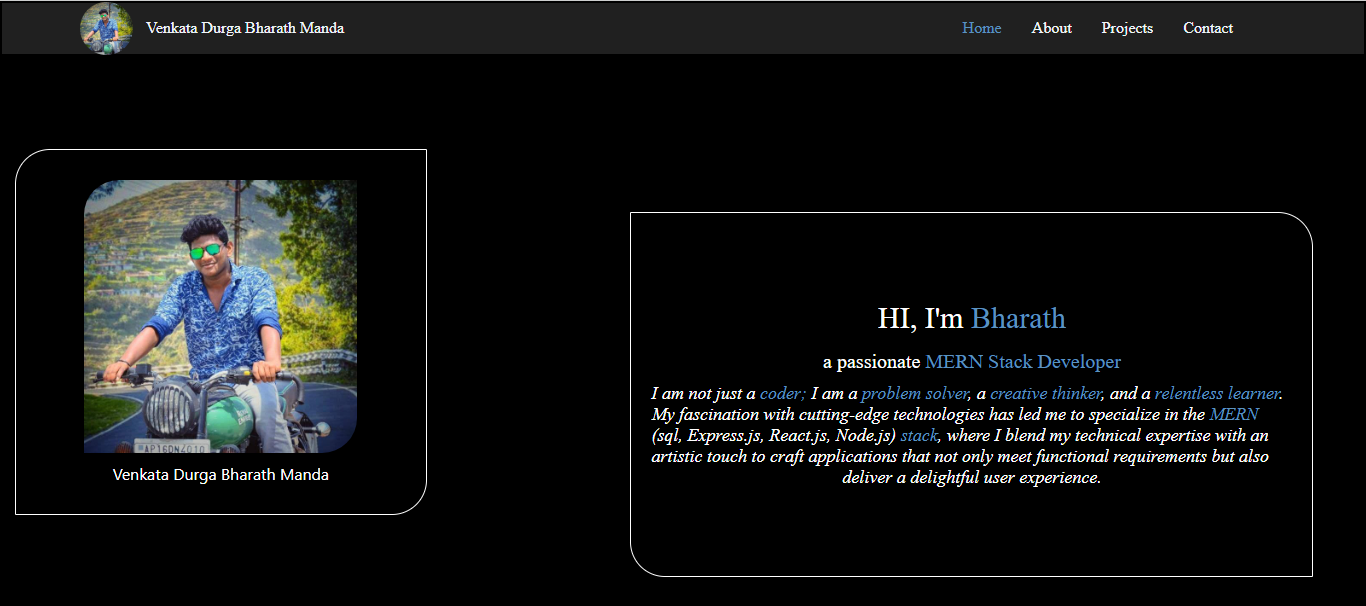Click the relentless learner highlighted phrase
This screenshot has height=606, width=1366.
(1216, 393)
